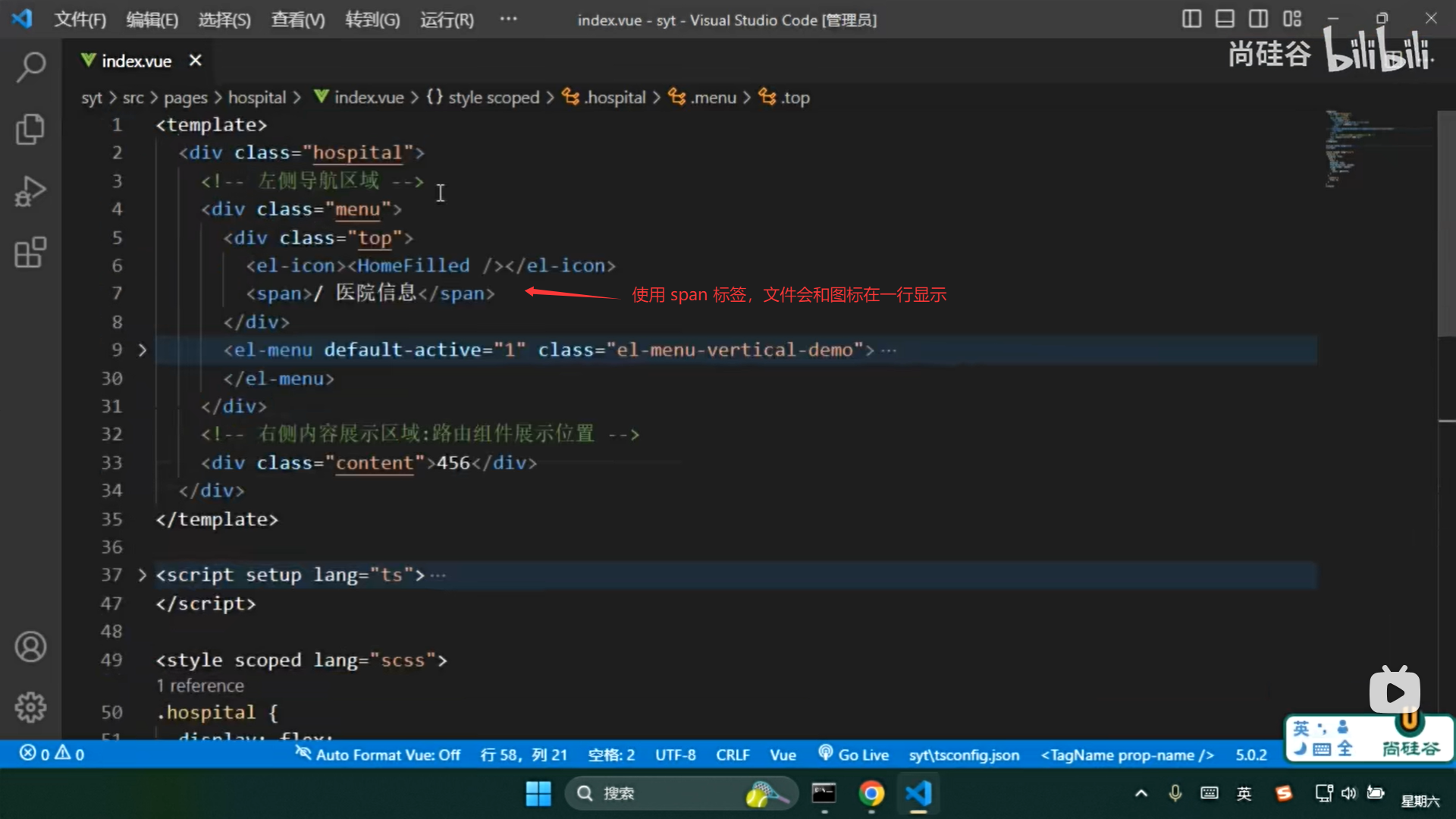Open more menus via title bar ellipsis

508,19
